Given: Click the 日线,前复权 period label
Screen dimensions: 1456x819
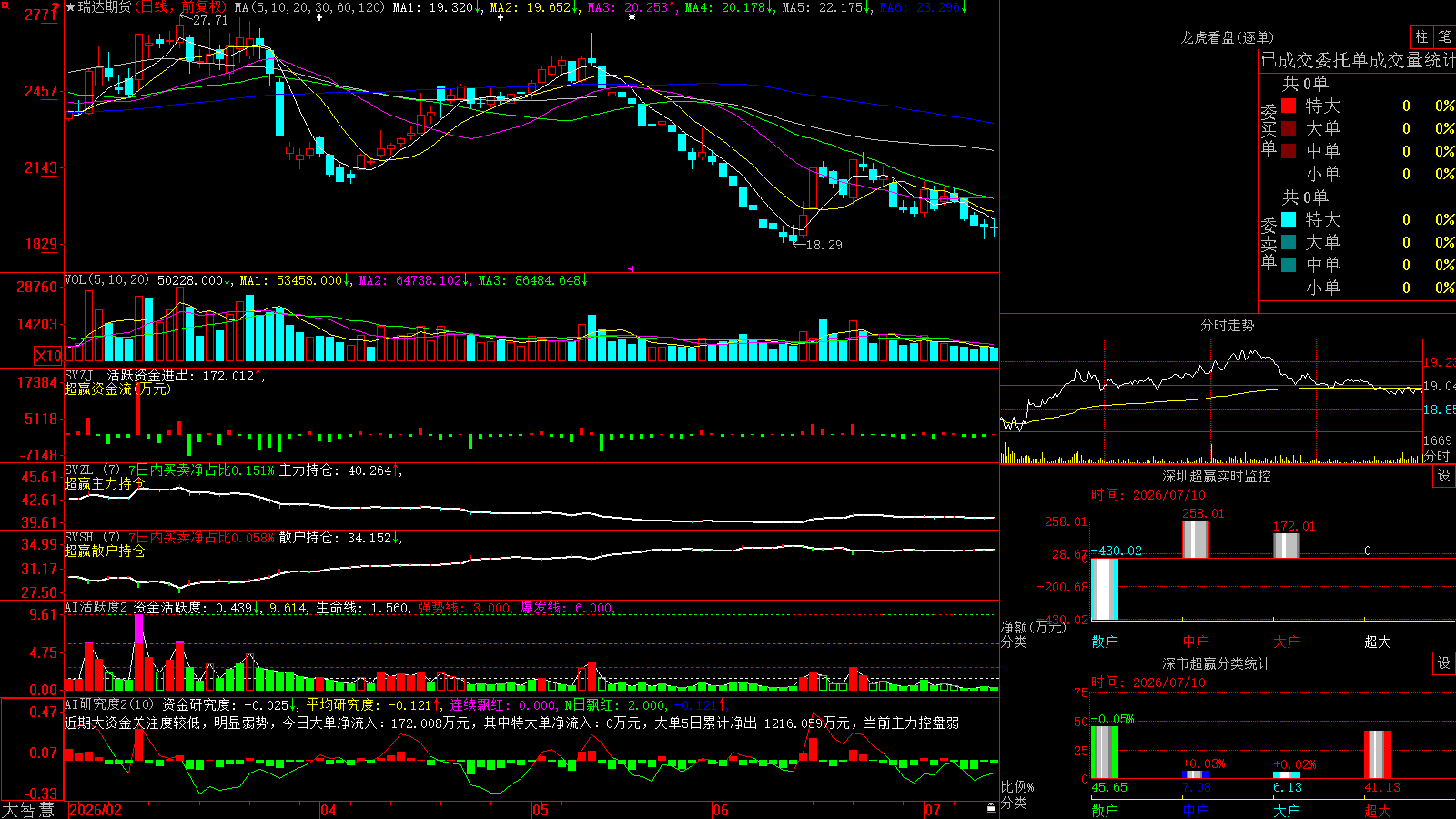Looking at the screenshot, I should point(182,7).
